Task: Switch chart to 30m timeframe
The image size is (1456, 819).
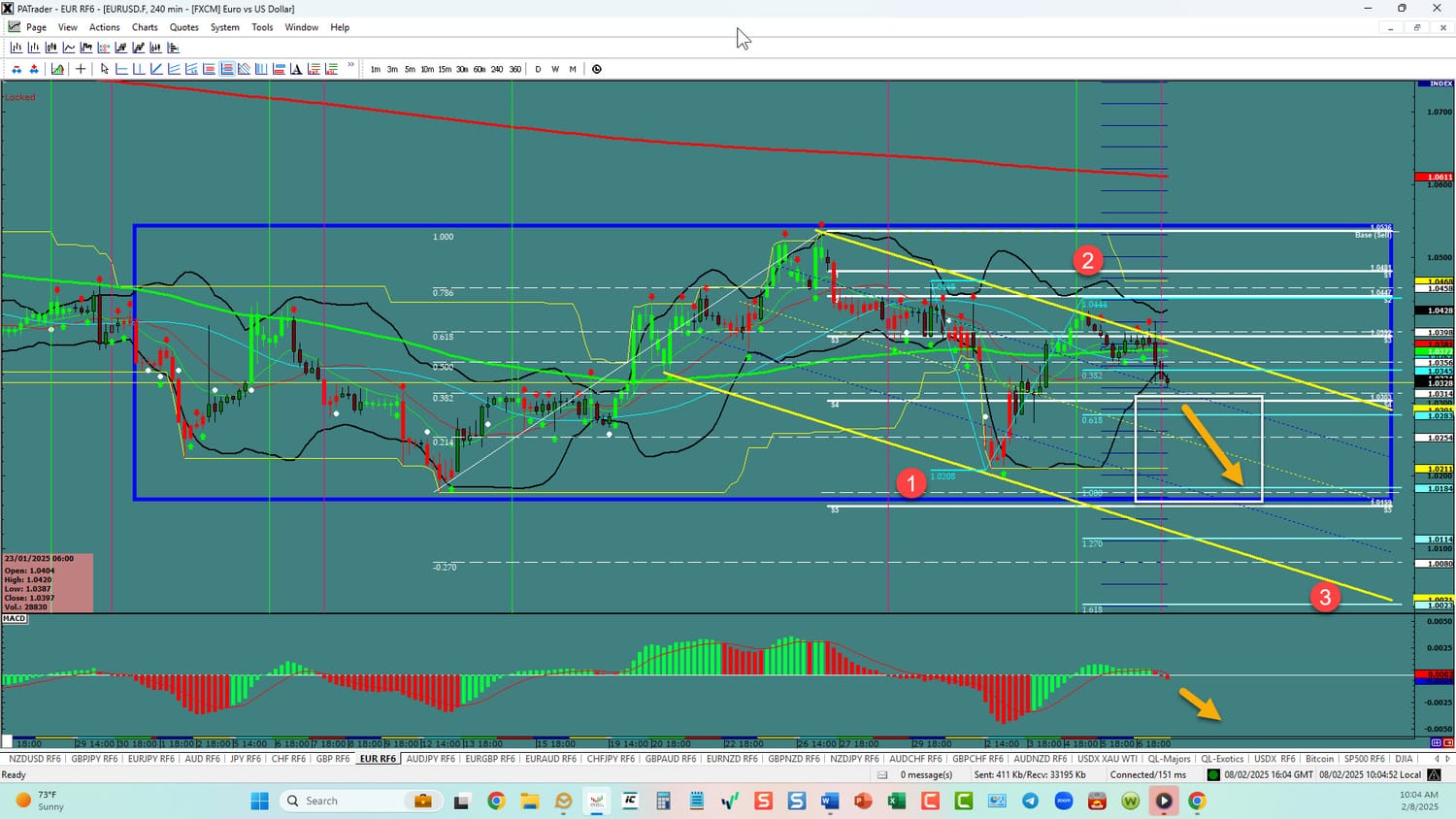Action: click(462, 69)
